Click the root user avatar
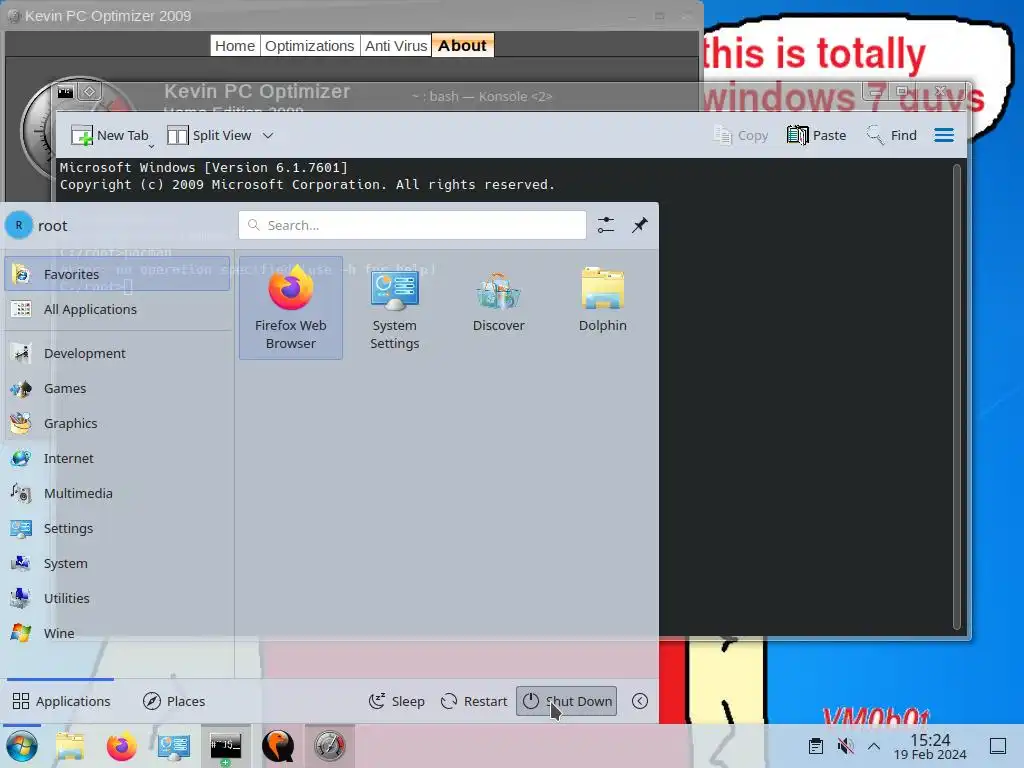 tap(19, 225)
